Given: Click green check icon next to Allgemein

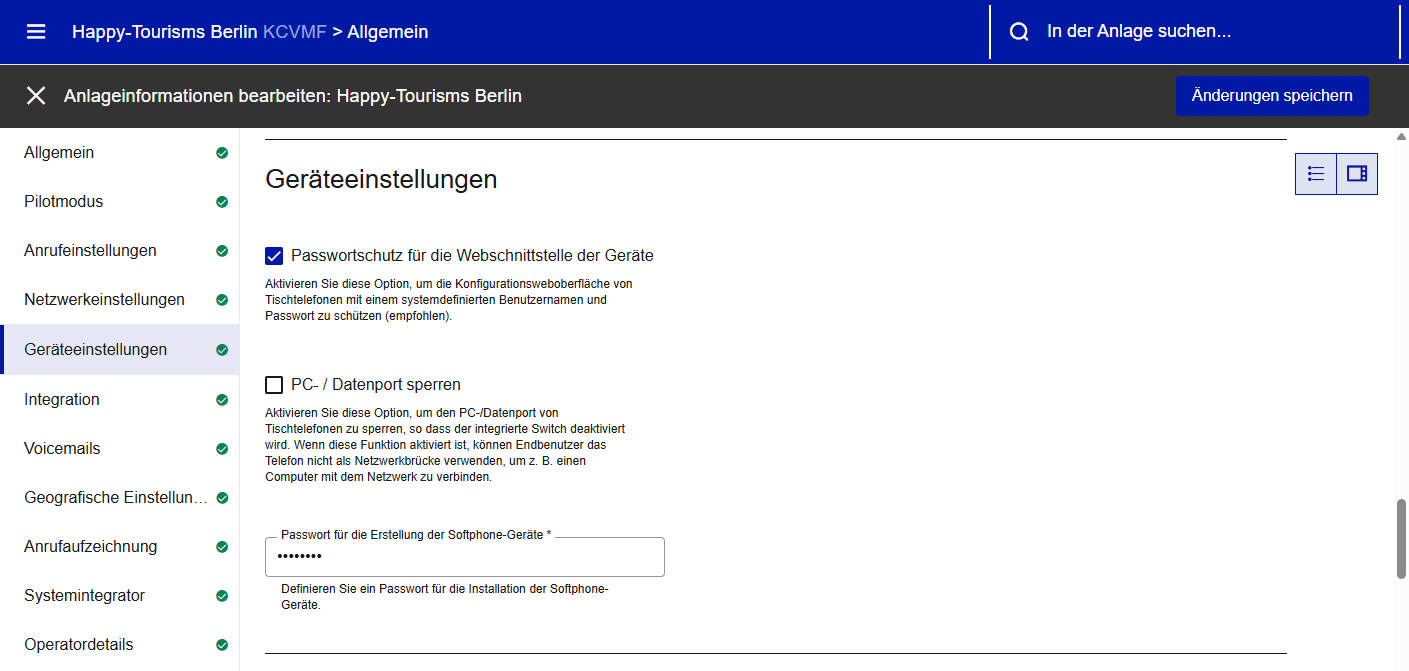Looking at the screenshot, I should (222, 153).
